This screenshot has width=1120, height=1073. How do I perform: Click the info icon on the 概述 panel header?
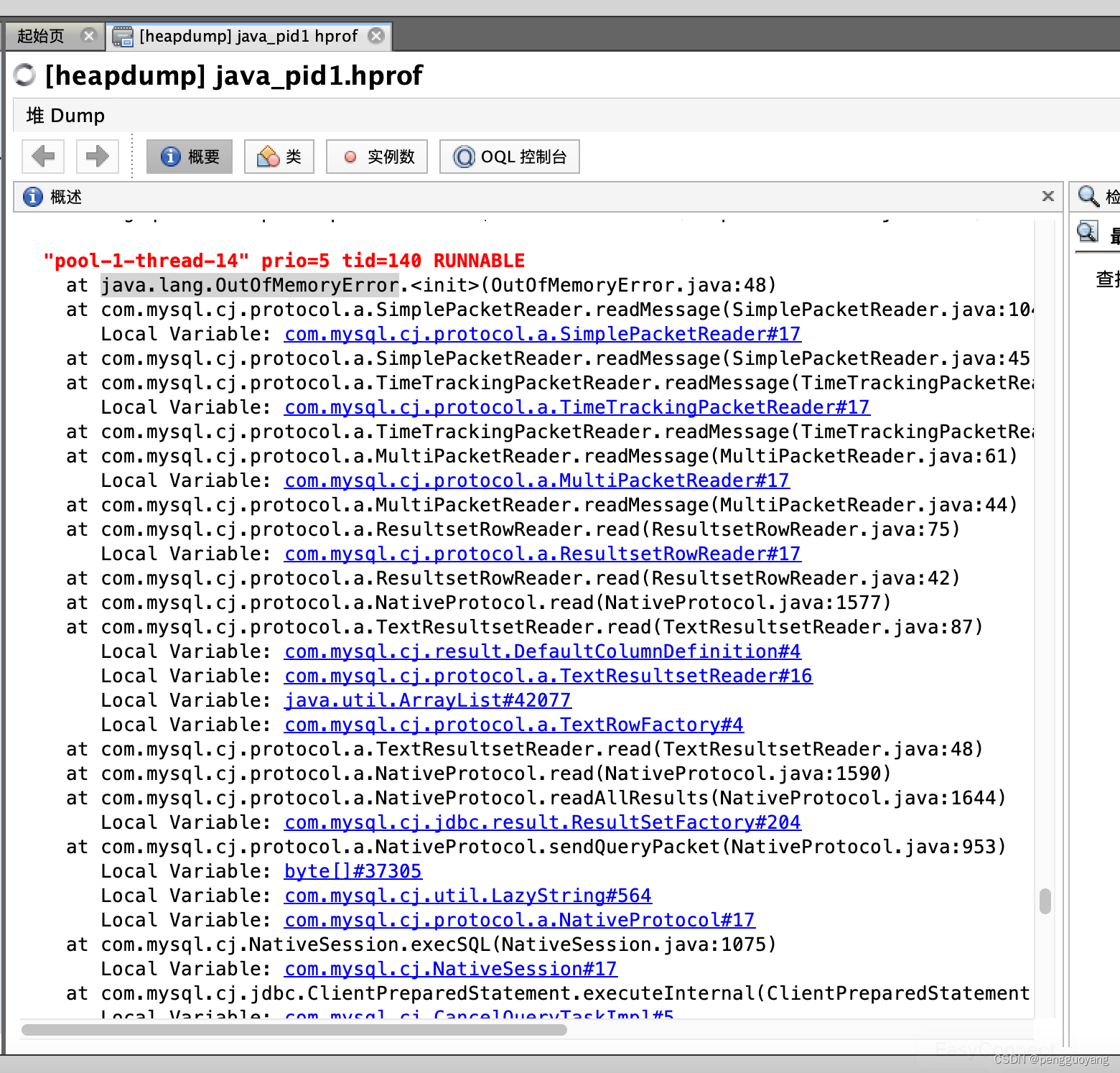[32, 197]
